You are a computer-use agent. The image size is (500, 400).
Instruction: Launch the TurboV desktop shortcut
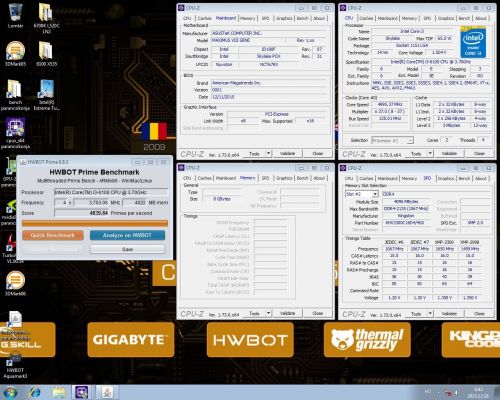pos(8,248)
